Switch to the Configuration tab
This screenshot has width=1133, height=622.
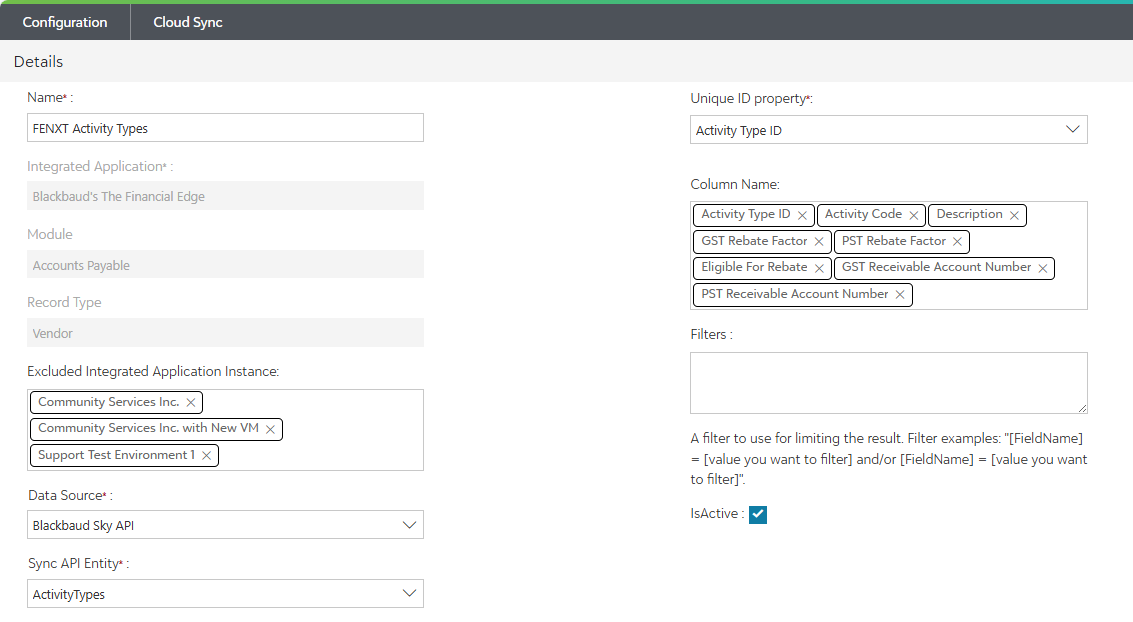coord(65,22)
